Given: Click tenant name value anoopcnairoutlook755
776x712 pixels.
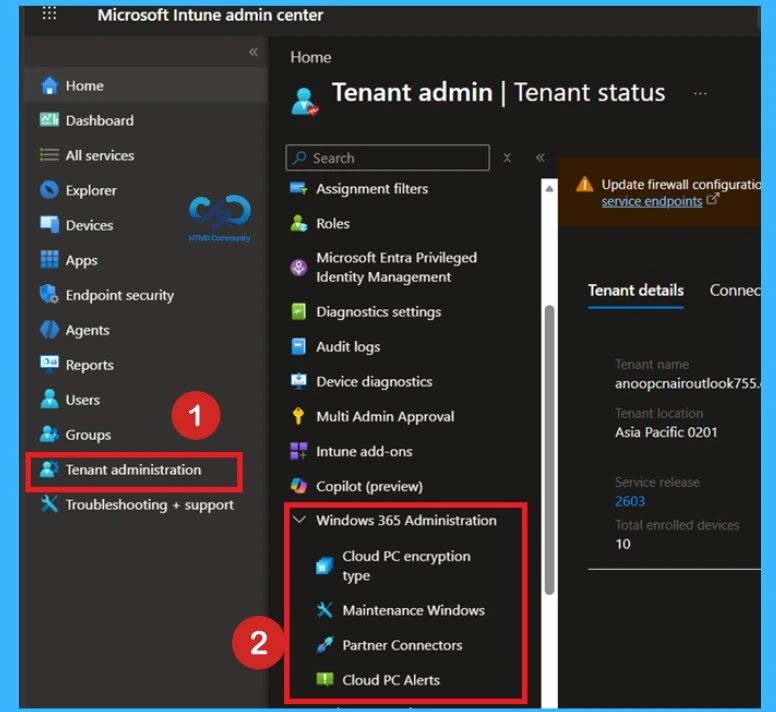Looking at the screenshot, I should [687, 383].
